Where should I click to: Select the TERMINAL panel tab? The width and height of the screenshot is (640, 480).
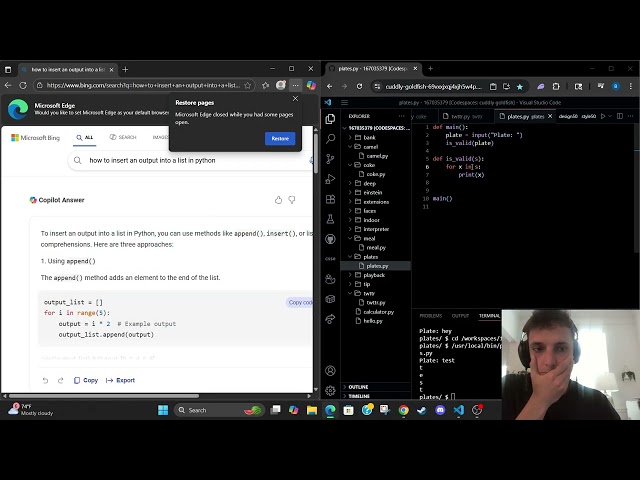(x=489, y=316)
